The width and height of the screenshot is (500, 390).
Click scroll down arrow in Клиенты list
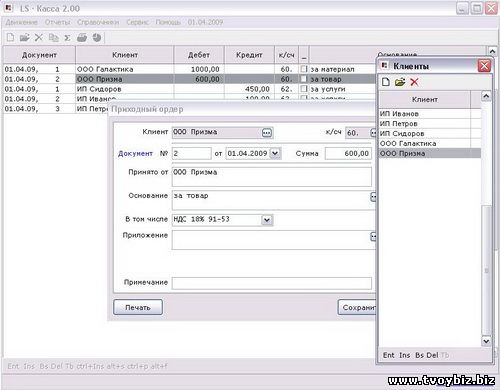[486, 341]
